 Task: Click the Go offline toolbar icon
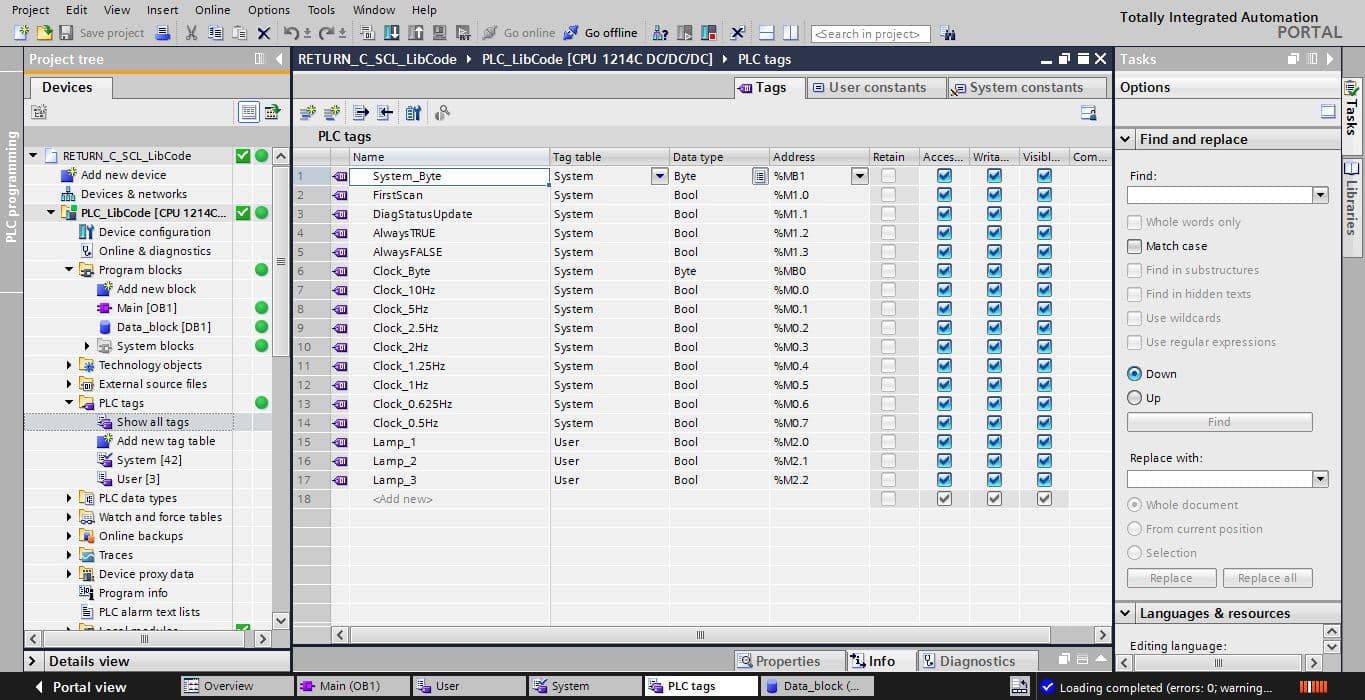click(571, 33)
